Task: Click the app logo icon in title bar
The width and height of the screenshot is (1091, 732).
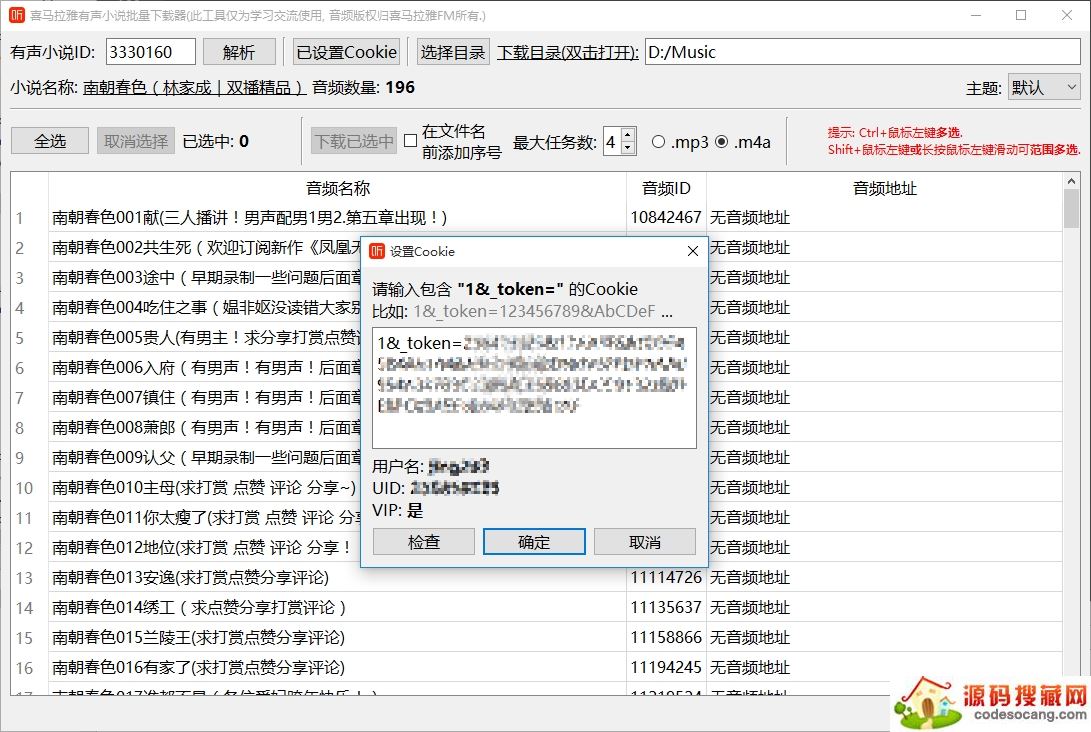Action: point(16,15)
